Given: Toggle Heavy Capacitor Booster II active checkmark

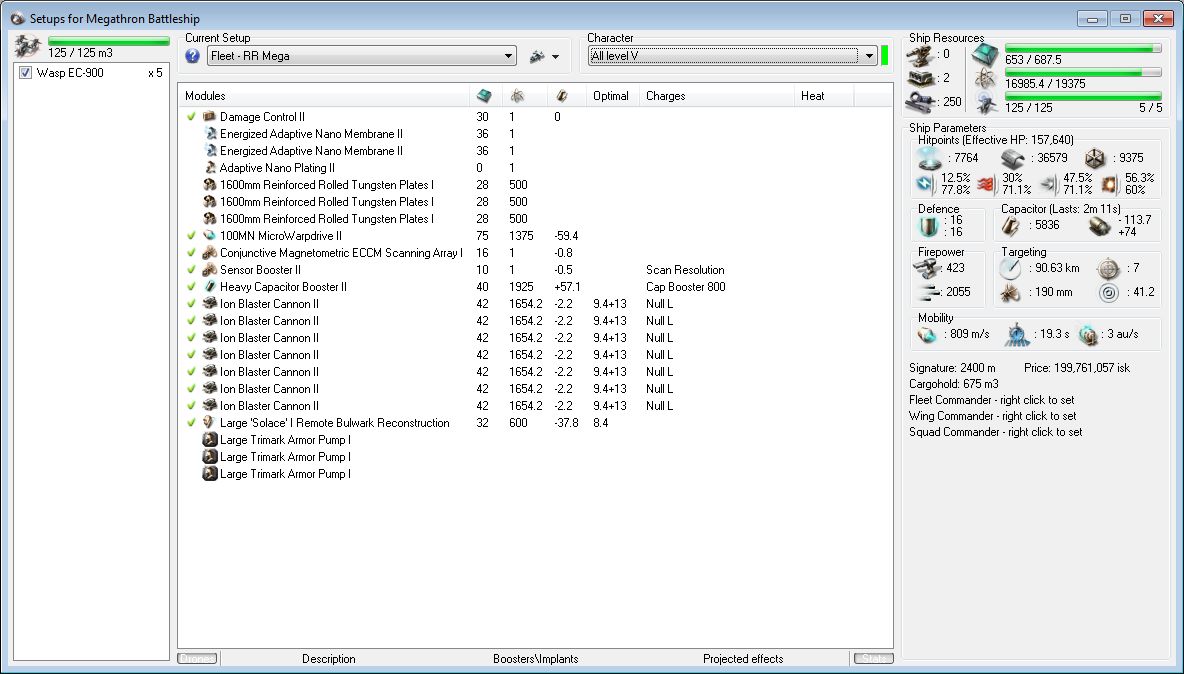Looking at the screenshot, I should [191, 287].
